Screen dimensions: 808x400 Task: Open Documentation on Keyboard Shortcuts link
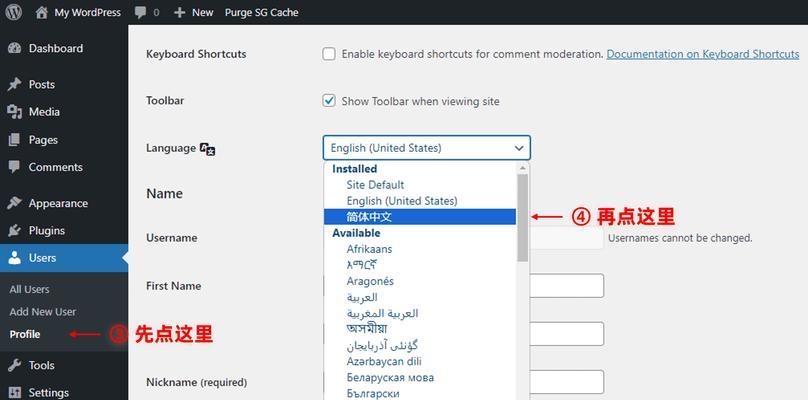[x=703, y=54]
